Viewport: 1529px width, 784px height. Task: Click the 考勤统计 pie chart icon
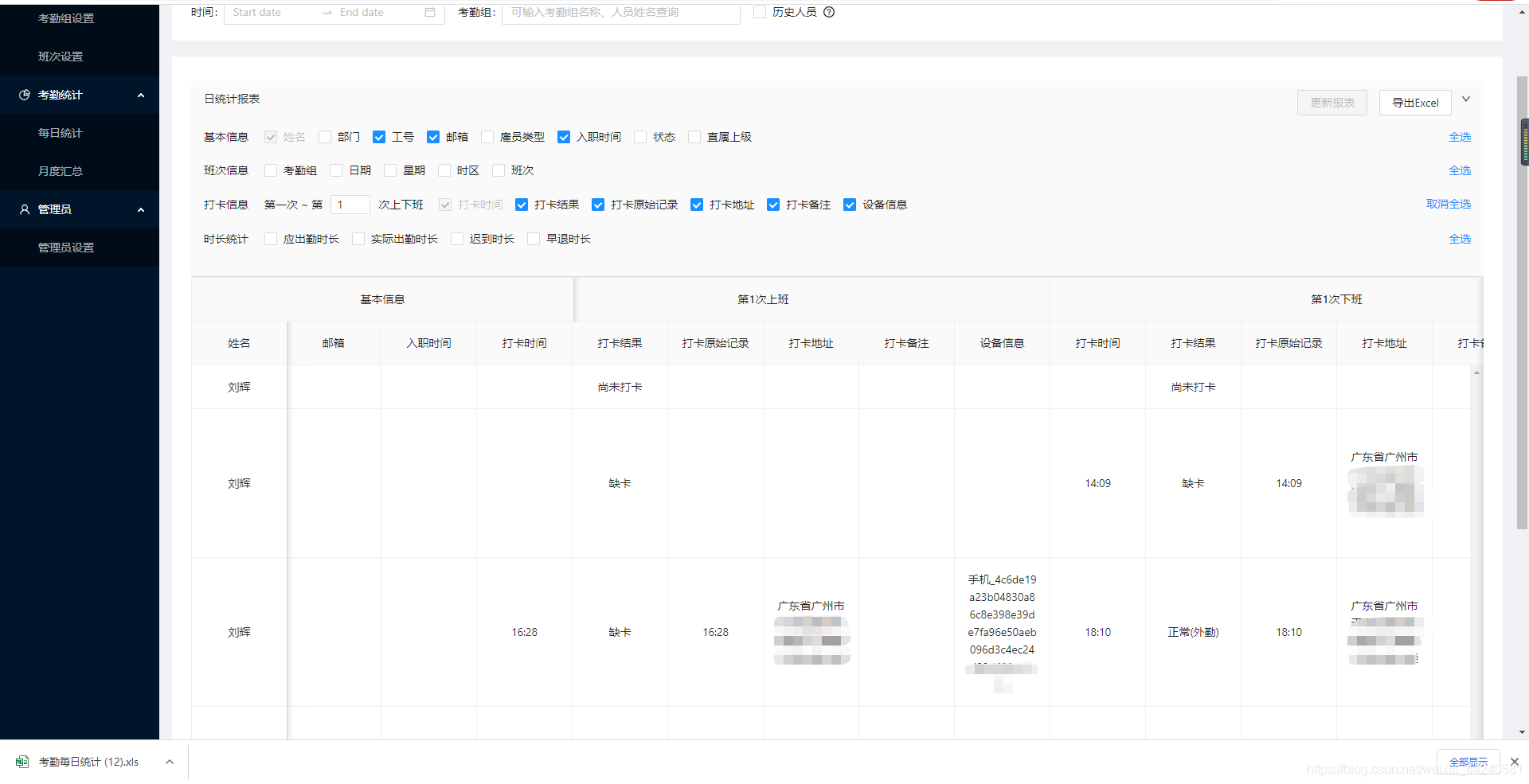[25, 95]
